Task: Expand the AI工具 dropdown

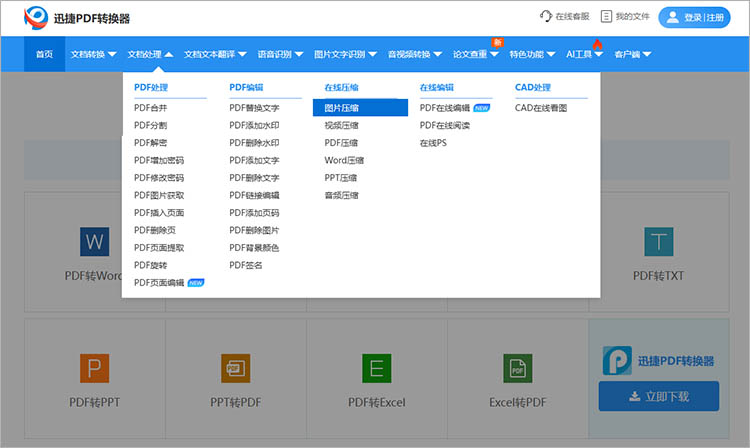Action: tap(585, 55)
